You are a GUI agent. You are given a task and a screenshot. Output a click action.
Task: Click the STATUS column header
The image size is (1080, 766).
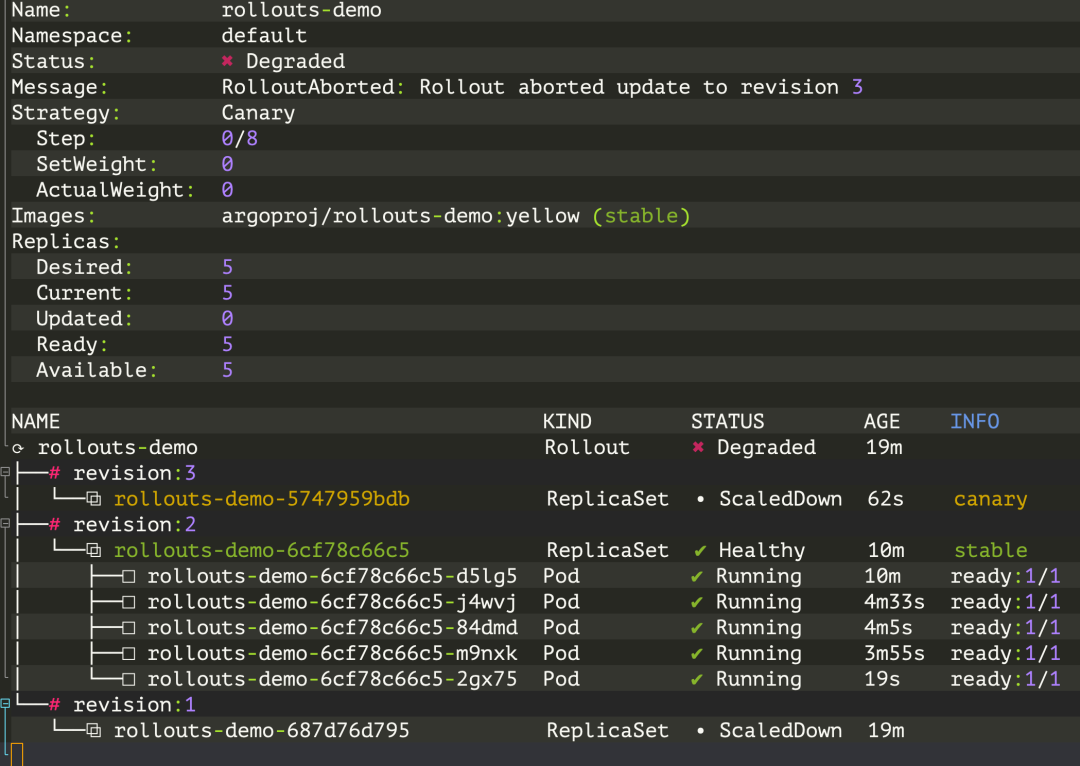(x=728, y=422)
